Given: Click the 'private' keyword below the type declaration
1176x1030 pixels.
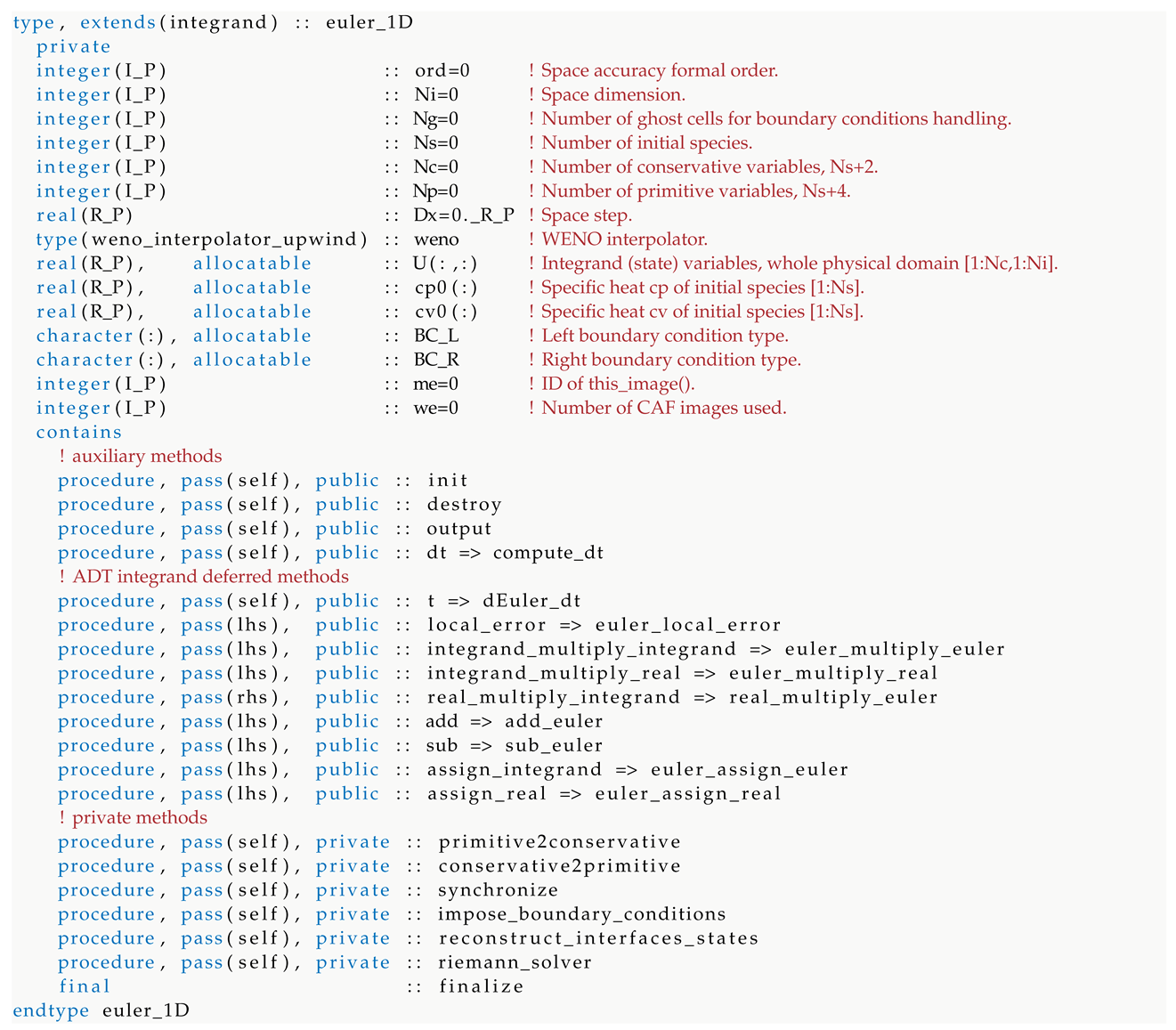Looking at the screenshot, I should pos(73,46).
